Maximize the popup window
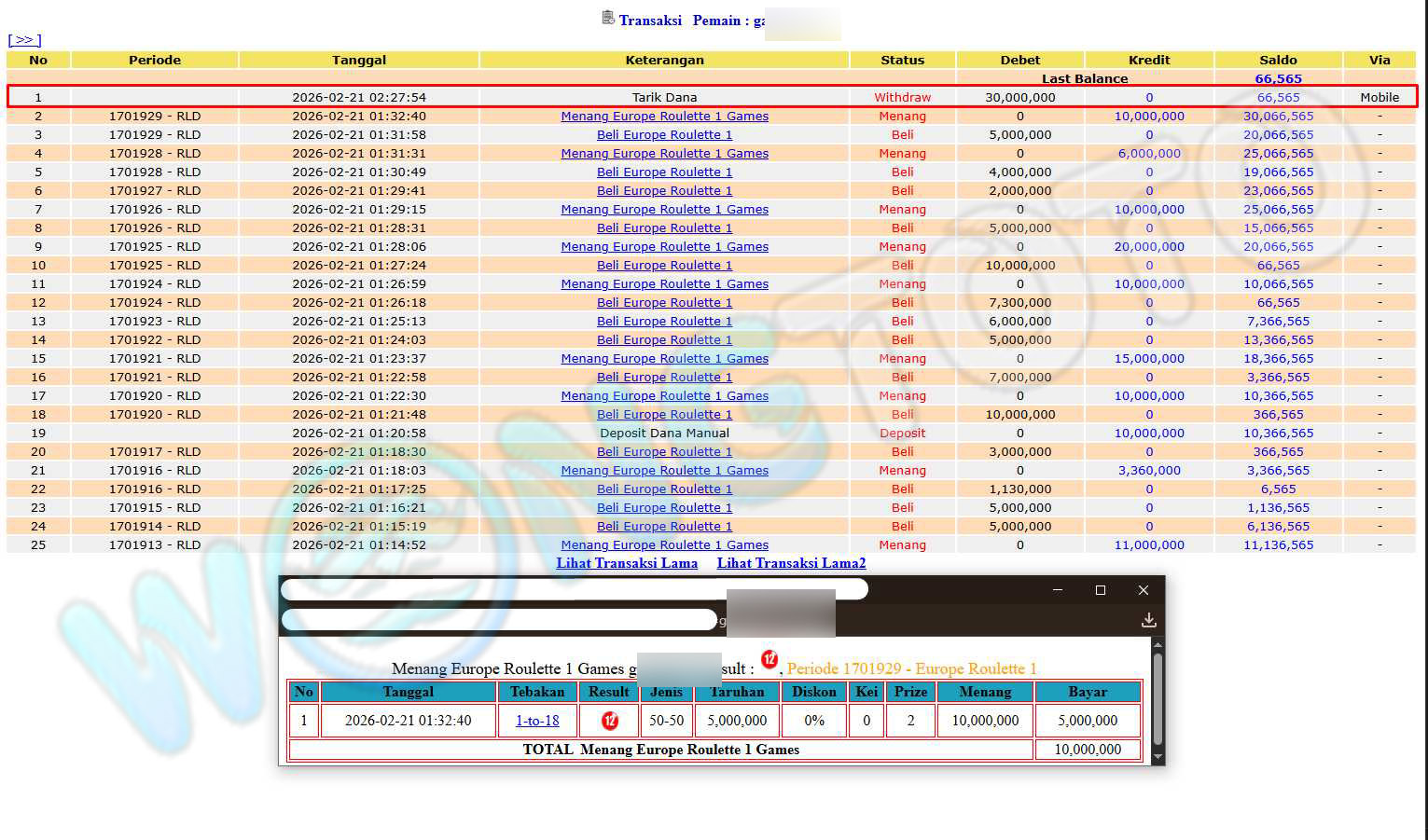This screenshot has height=840, width=1428. 1101,590
